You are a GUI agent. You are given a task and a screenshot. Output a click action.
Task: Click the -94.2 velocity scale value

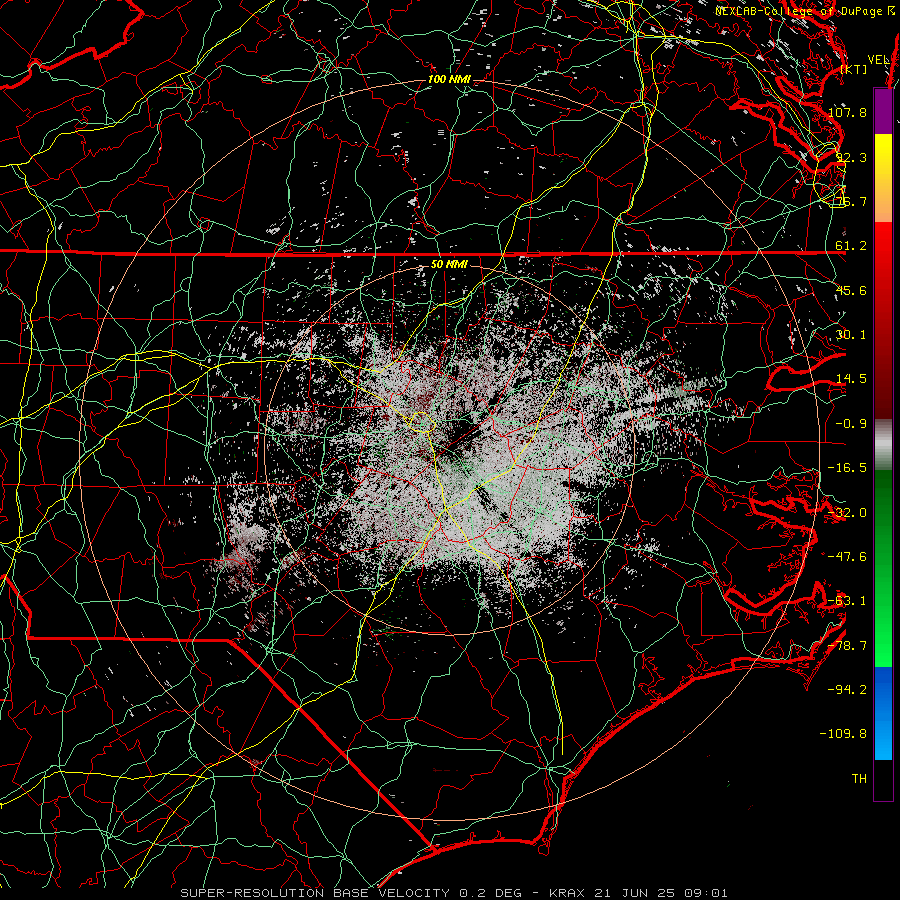tap(847, 690)
